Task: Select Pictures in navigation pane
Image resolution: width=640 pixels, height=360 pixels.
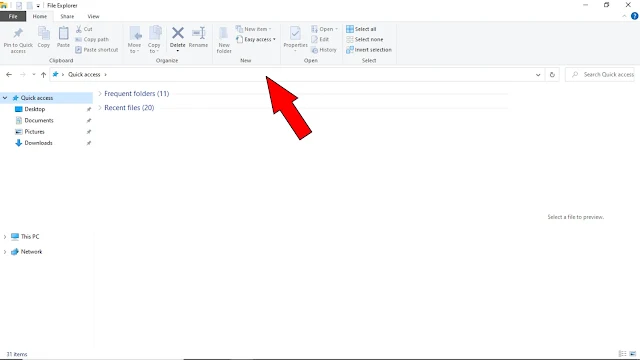Action: click(34, 132)
